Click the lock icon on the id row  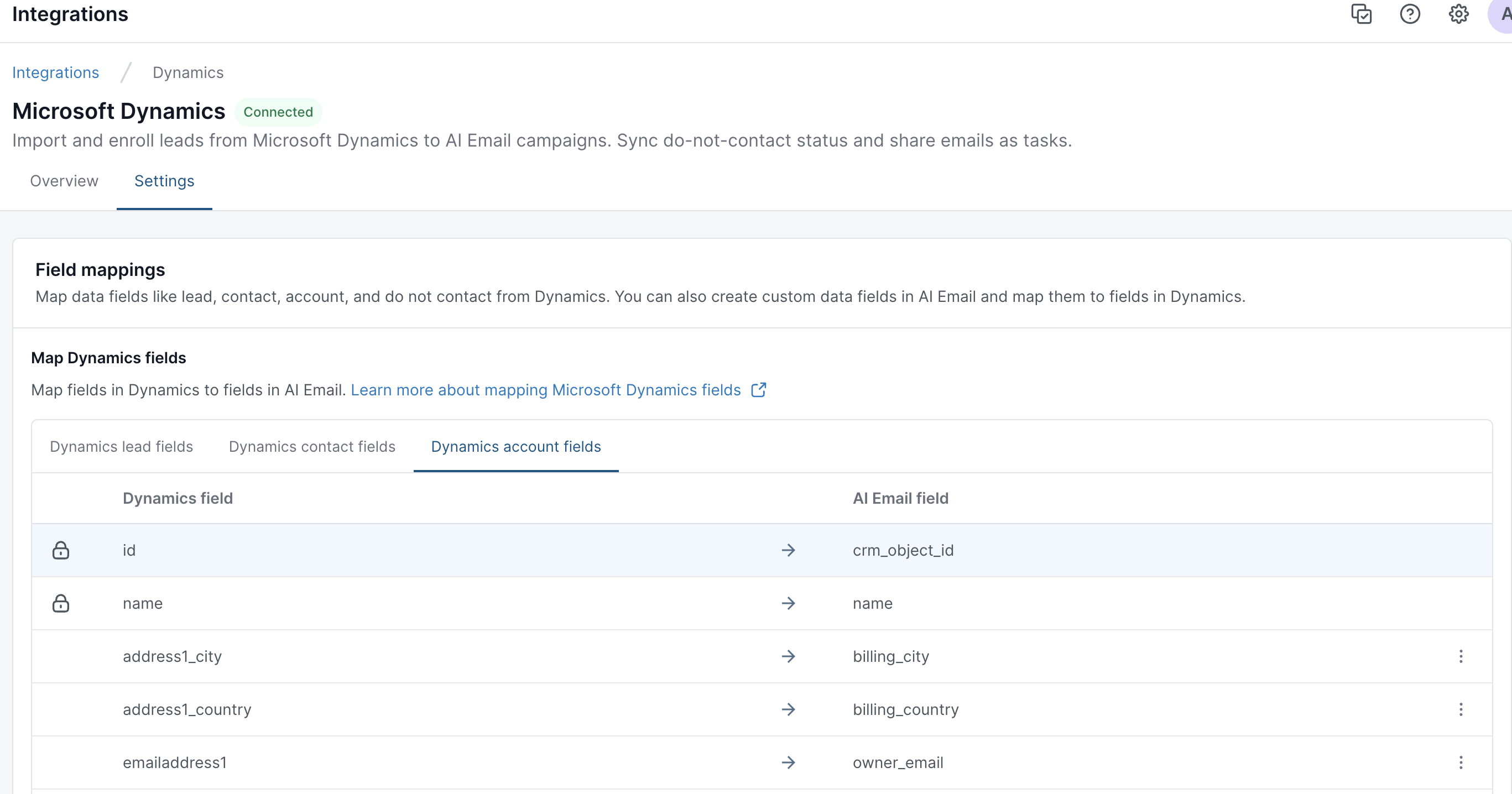point(60,551)
